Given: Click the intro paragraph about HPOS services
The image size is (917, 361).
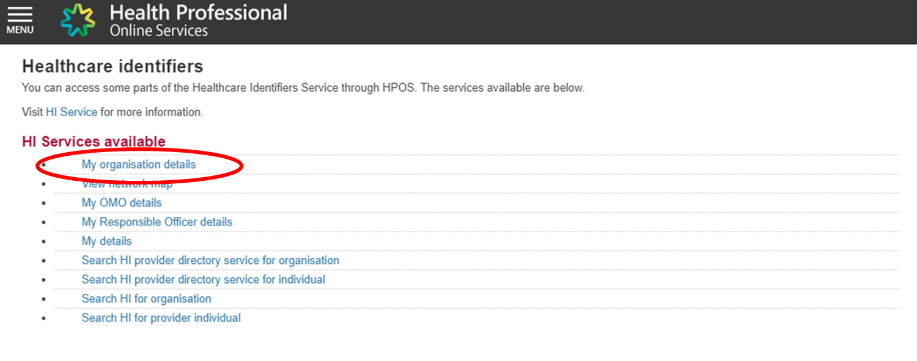Looking at the screenshot, I should pos(303,88).
